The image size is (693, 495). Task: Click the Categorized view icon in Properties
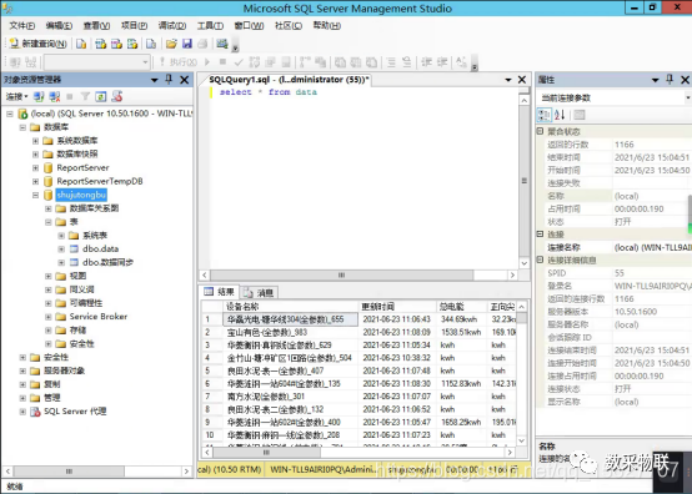coord(544,115)
